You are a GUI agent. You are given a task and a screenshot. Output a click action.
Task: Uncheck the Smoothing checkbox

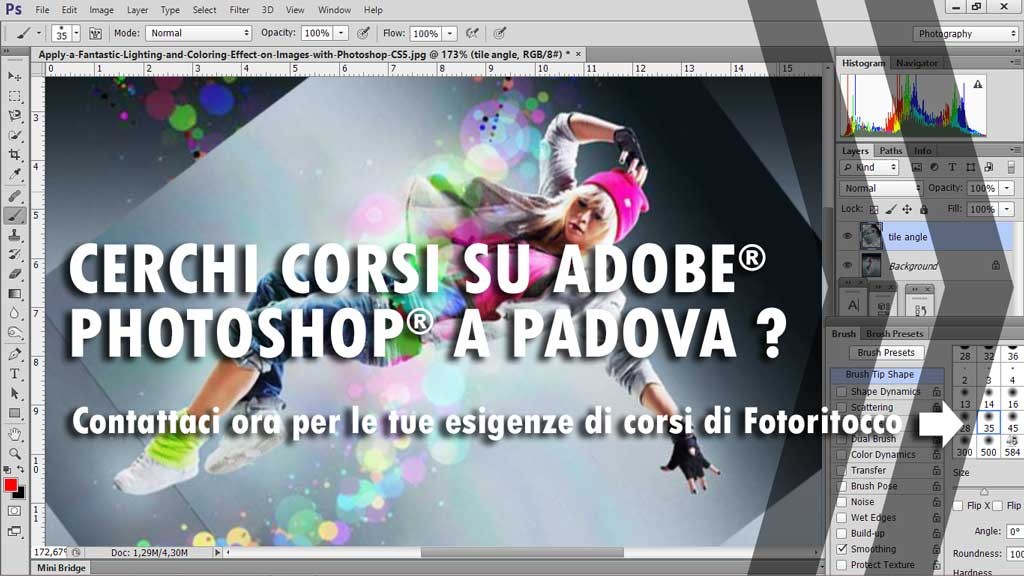(x=842, y=549)
